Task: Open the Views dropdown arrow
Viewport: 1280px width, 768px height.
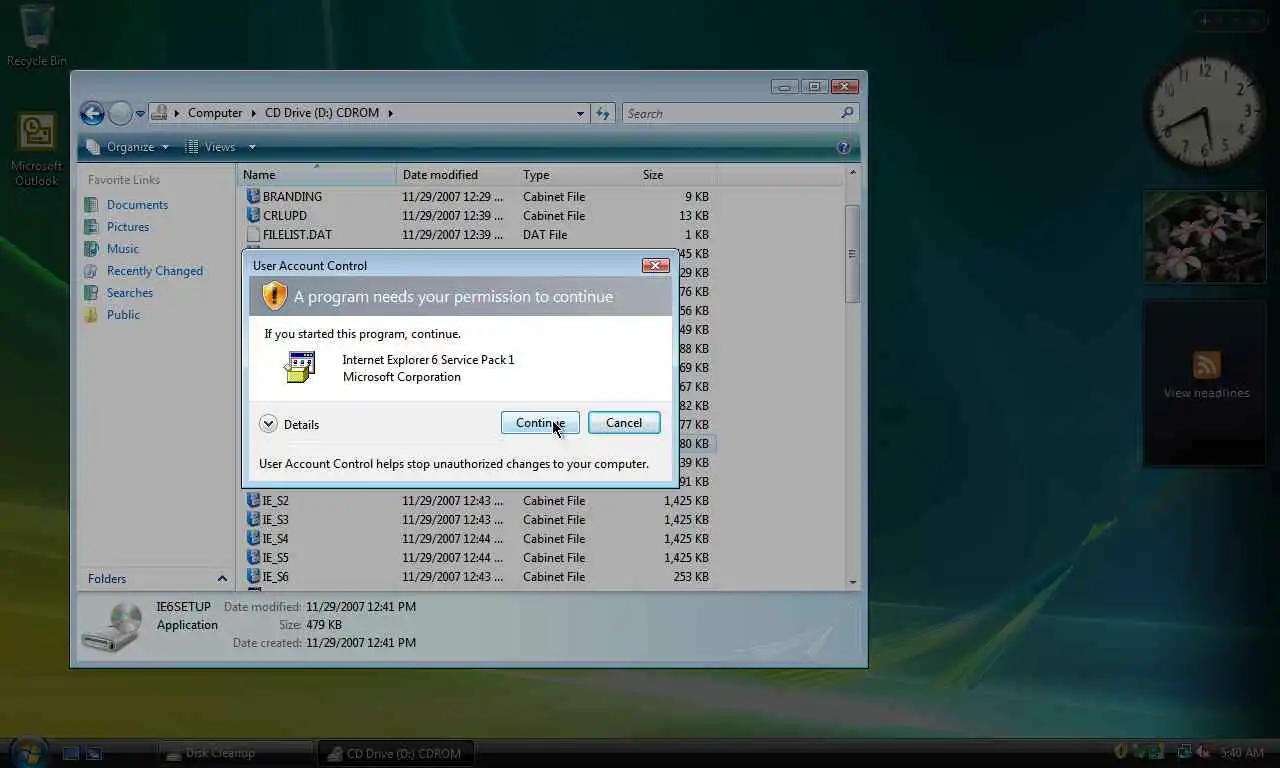Action: coord(252,147)
